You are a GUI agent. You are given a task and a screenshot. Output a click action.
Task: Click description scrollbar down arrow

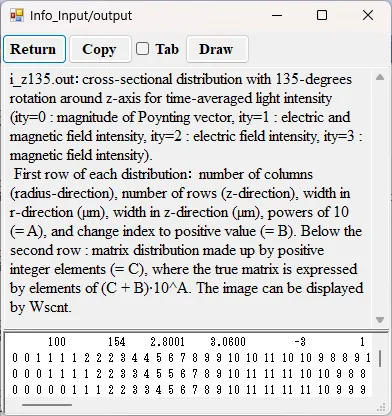click(380, 320)
